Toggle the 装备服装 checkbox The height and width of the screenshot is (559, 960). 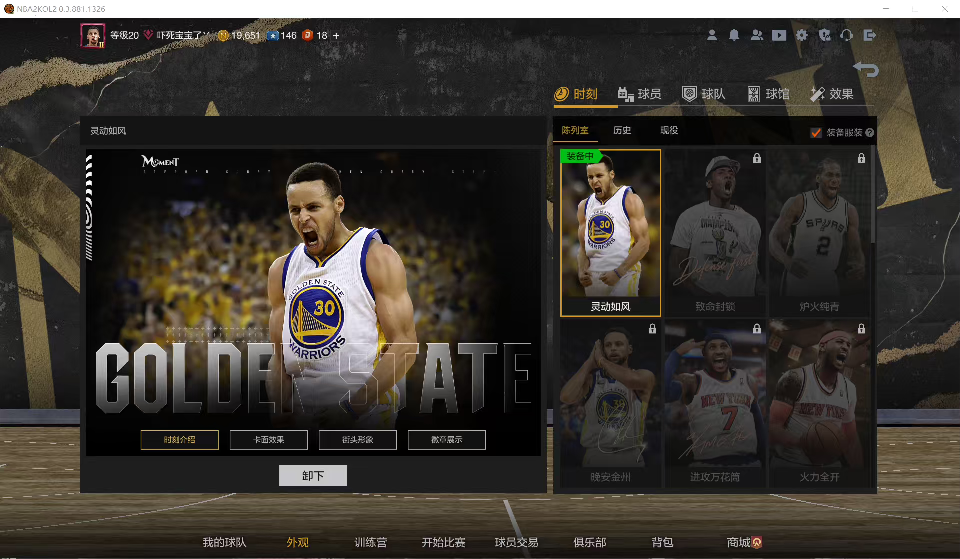coord(816,132)
